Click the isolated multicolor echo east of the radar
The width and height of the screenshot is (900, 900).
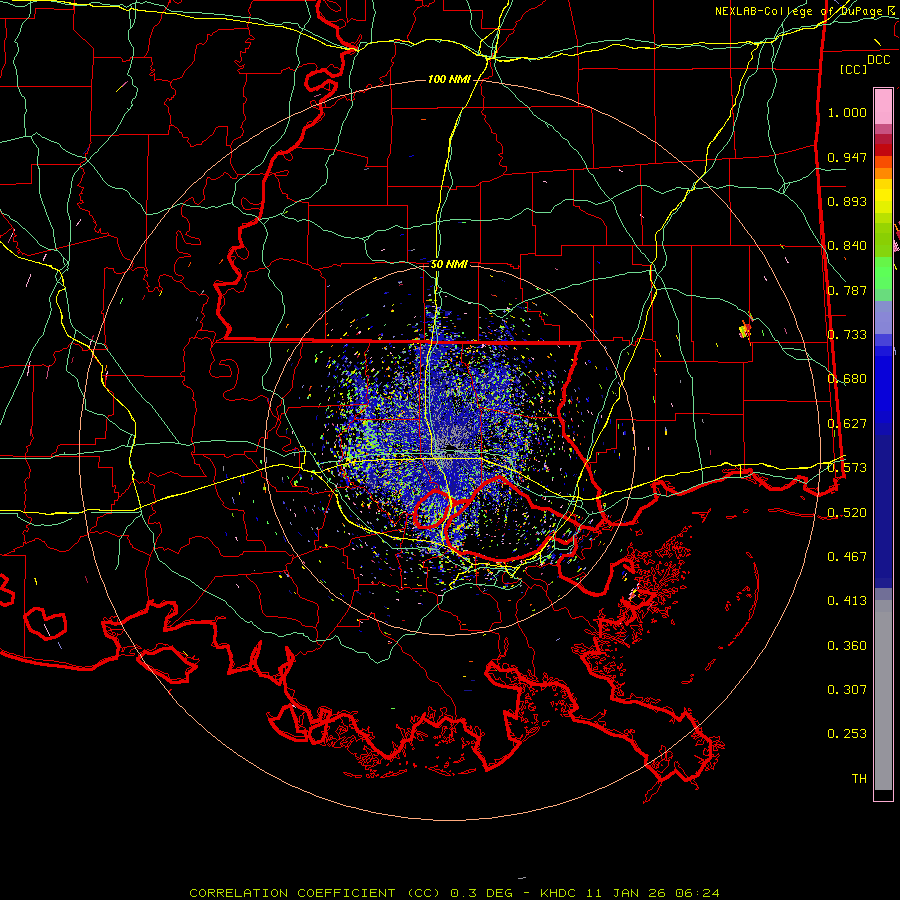pos(745,330)
